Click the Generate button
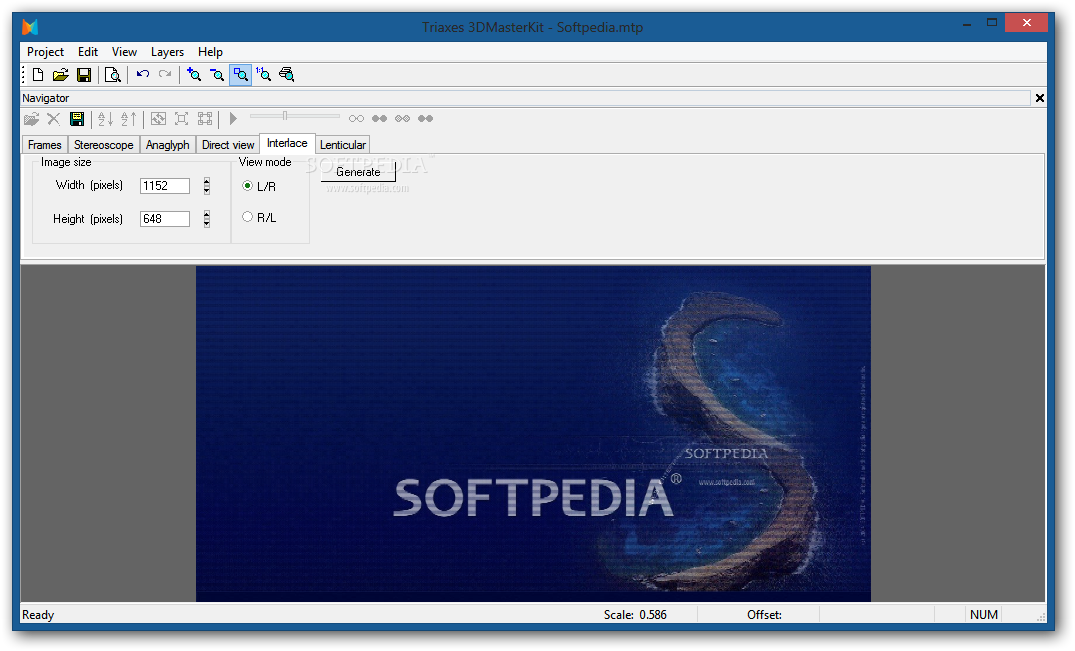This screenshot has height=651, width=1075. click(x=358, y=172)
